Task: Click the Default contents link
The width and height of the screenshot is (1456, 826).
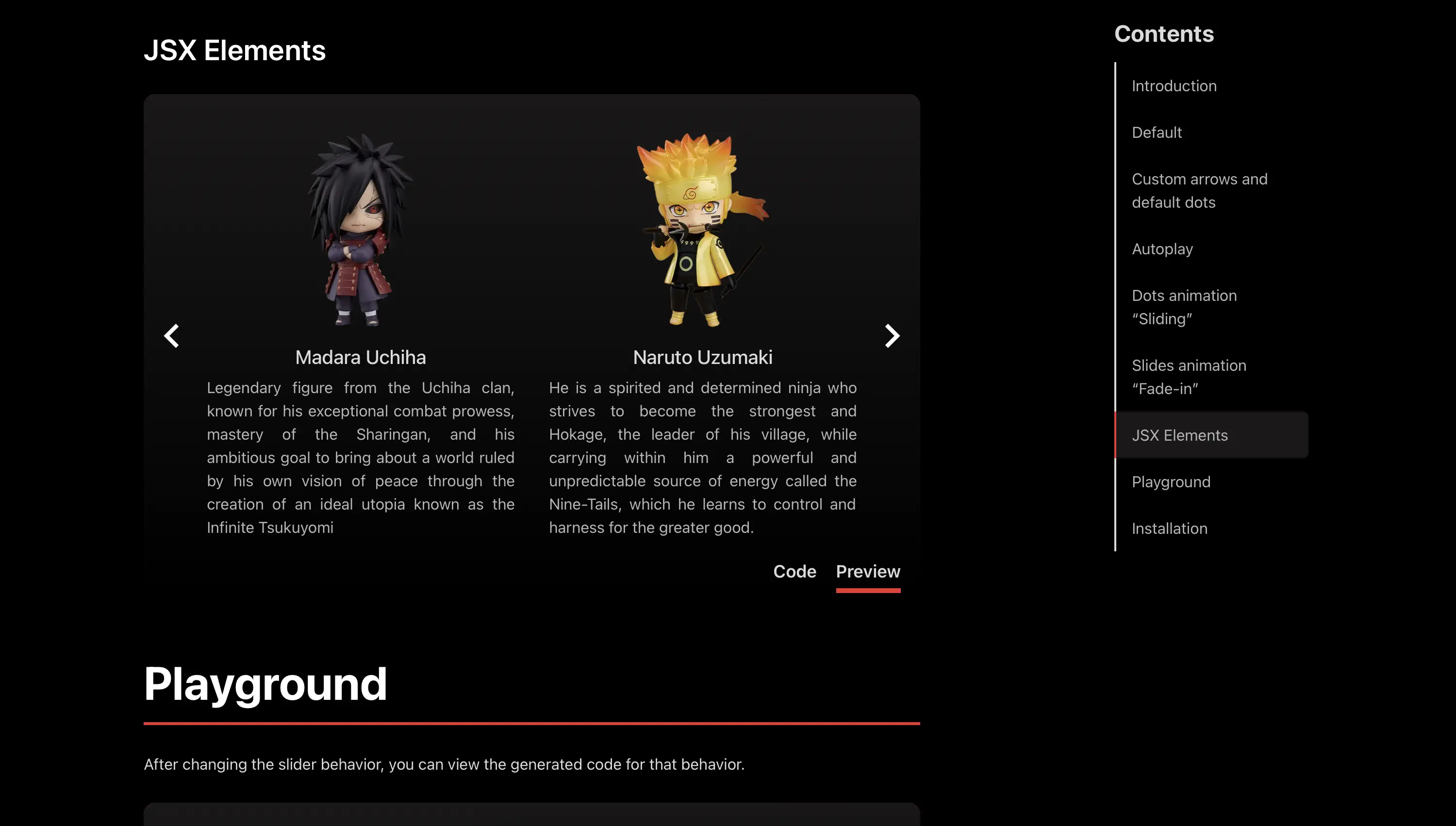Action: click(1157, 132)
